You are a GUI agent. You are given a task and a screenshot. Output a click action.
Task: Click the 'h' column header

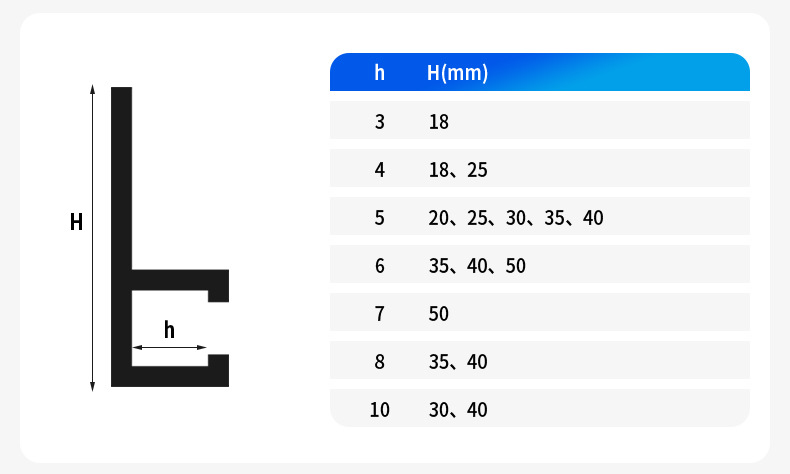tap(379, 73)
